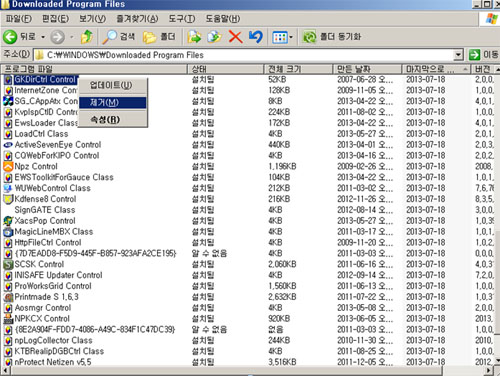
Task: Click the SG_CAppAtx control icon
Action: tap(8, 101)
